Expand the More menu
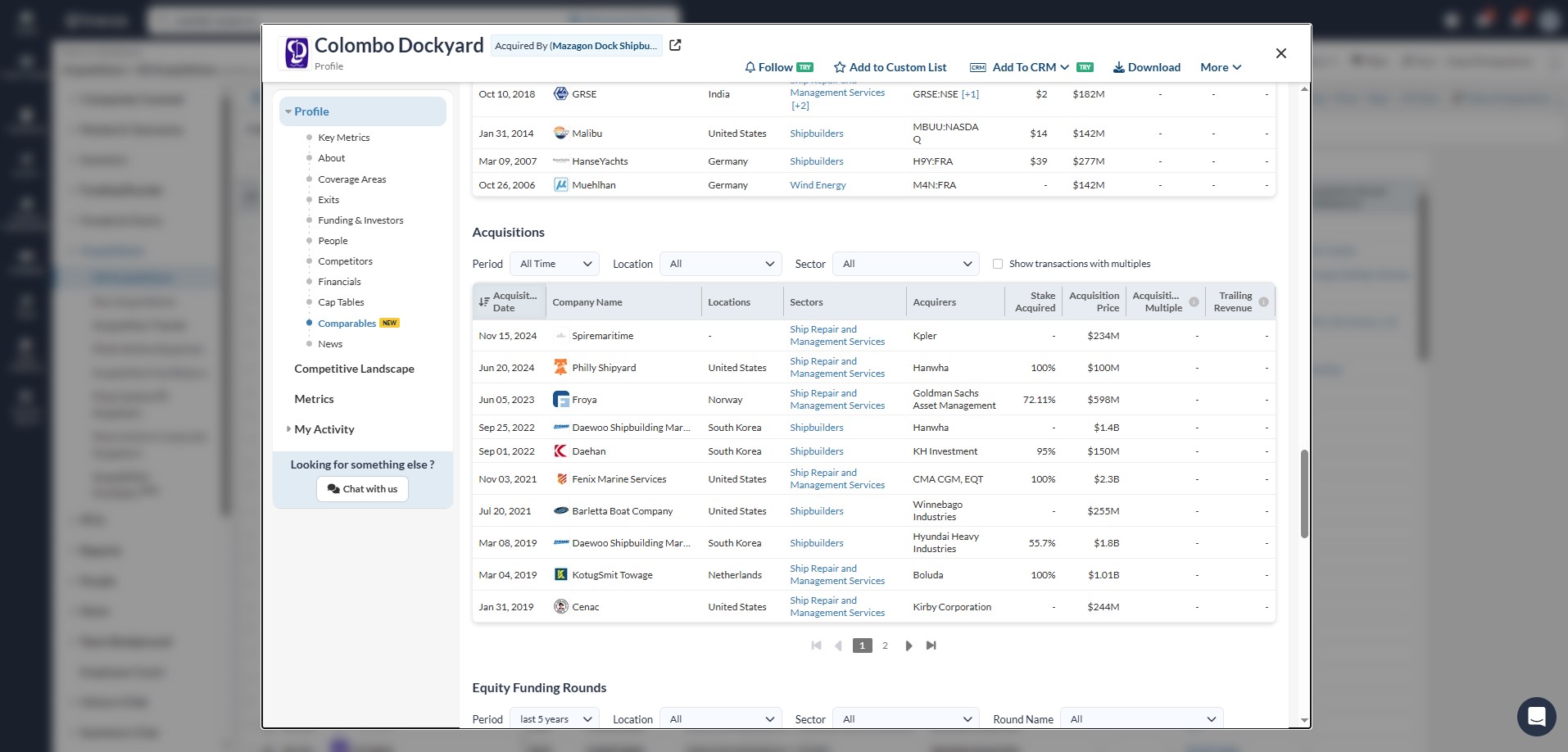This screenshot has width=1568, height=752. click(1221, 67)
